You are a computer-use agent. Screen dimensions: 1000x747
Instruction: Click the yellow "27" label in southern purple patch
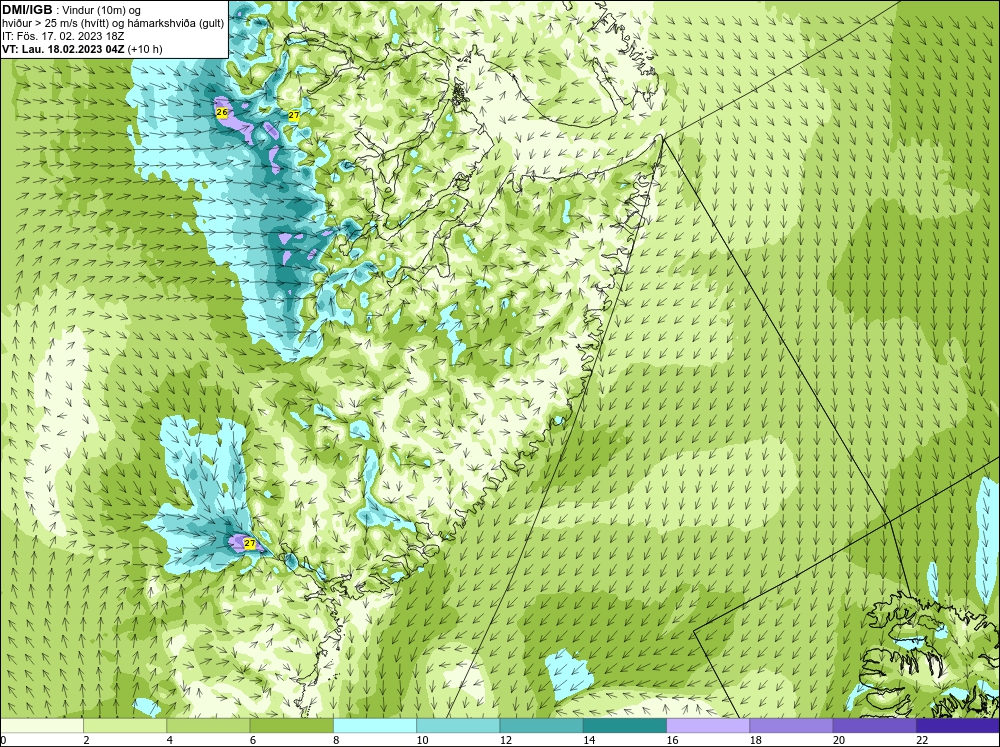click(250, 544)
